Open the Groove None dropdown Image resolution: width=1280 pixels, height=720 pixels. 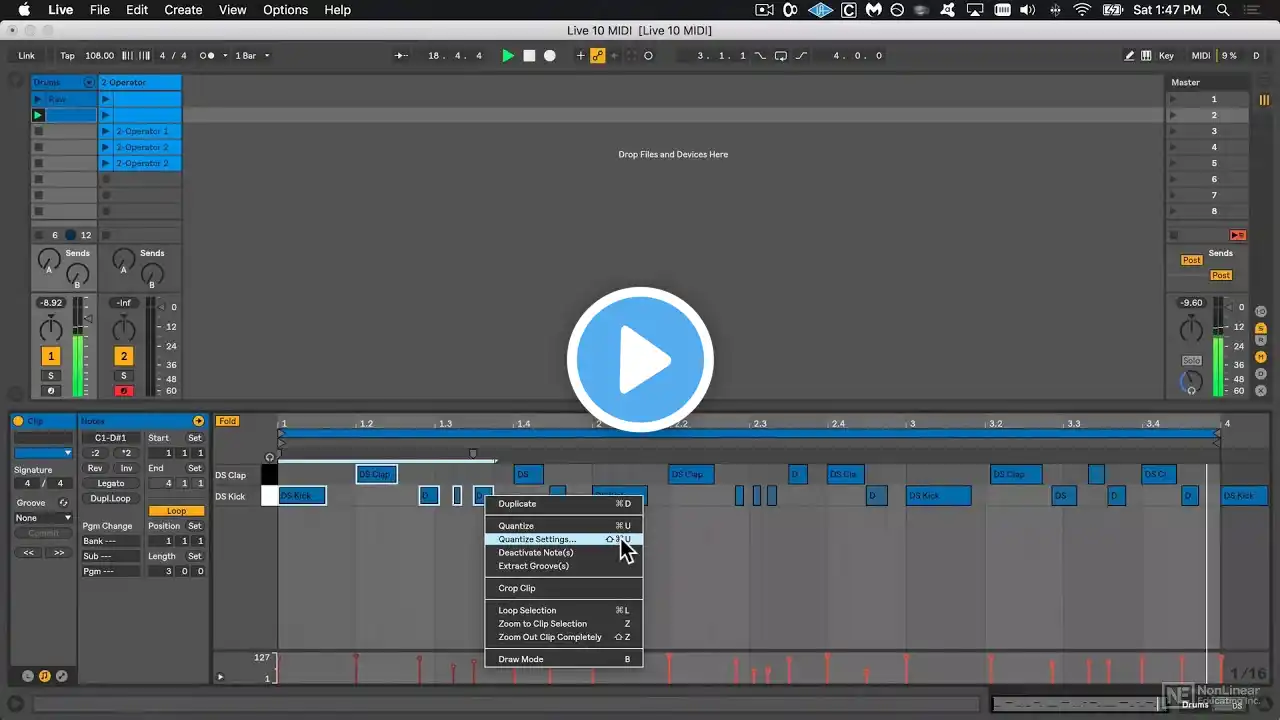tap(43, 518)
